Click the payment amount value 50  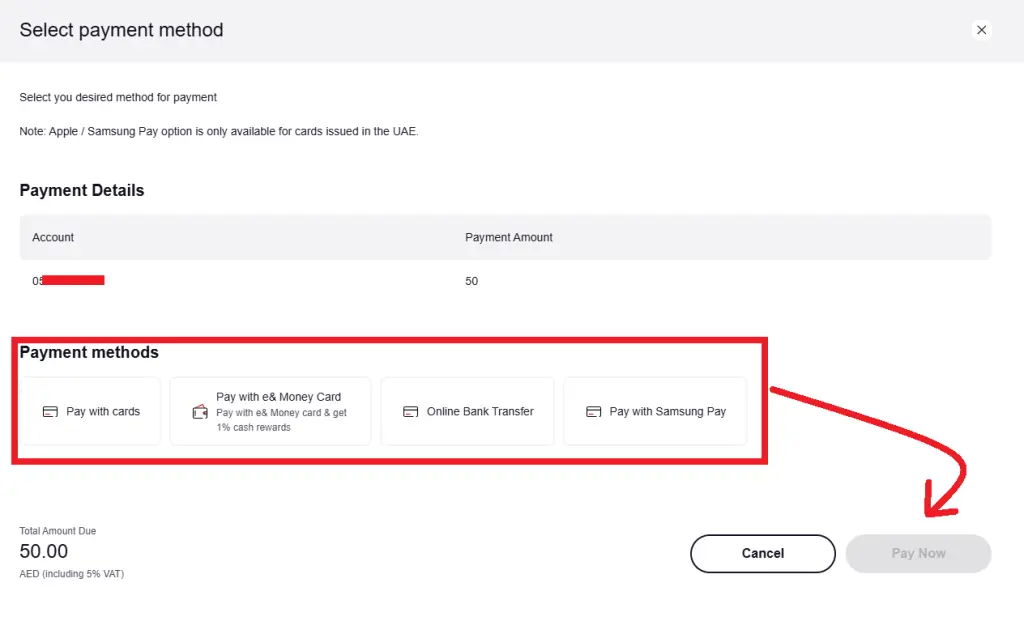[471, 281]
